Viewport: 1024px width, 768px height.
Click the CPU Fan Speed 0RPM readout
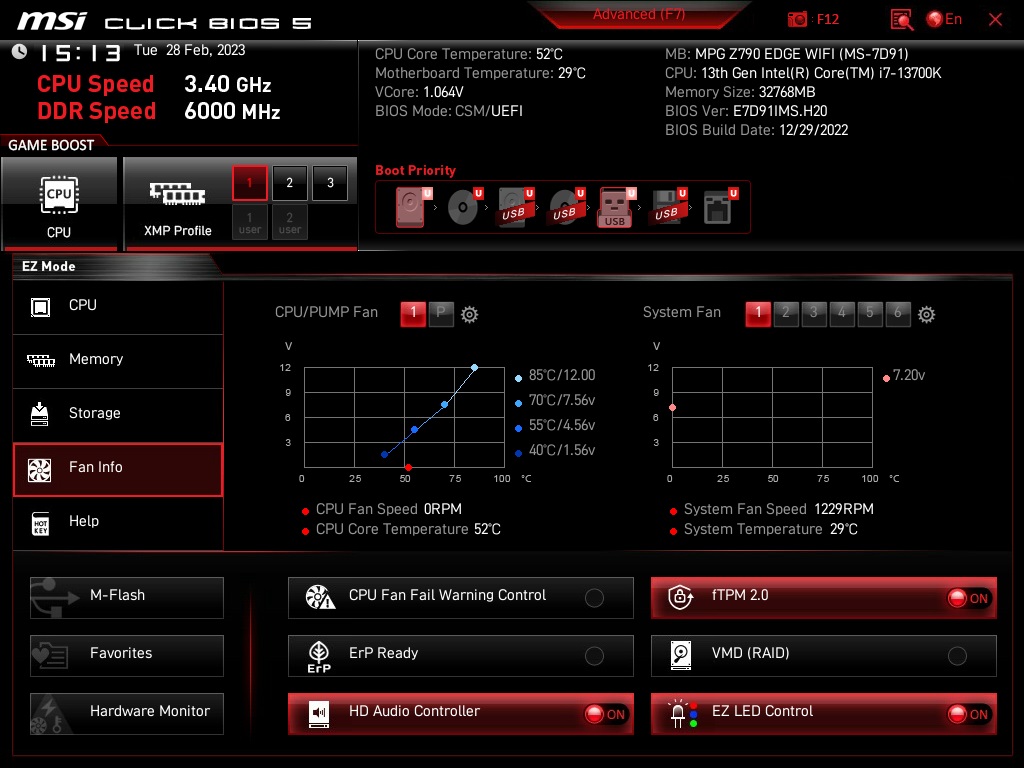coord(382,509)
